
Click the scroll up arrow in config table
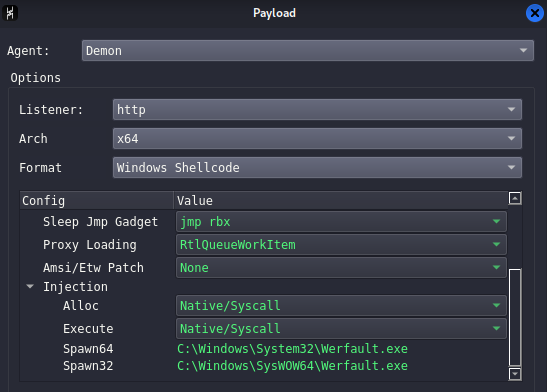(515, 198)
